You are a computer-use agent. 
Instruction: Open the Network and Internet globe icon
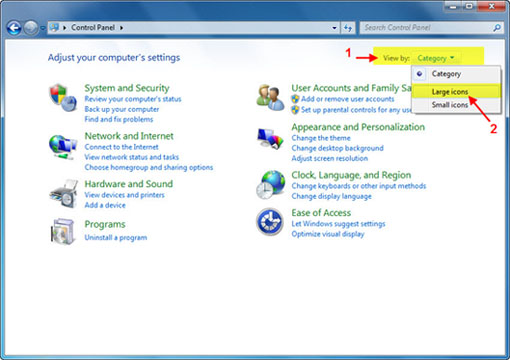pyautogui.click(x=63, y=147)
